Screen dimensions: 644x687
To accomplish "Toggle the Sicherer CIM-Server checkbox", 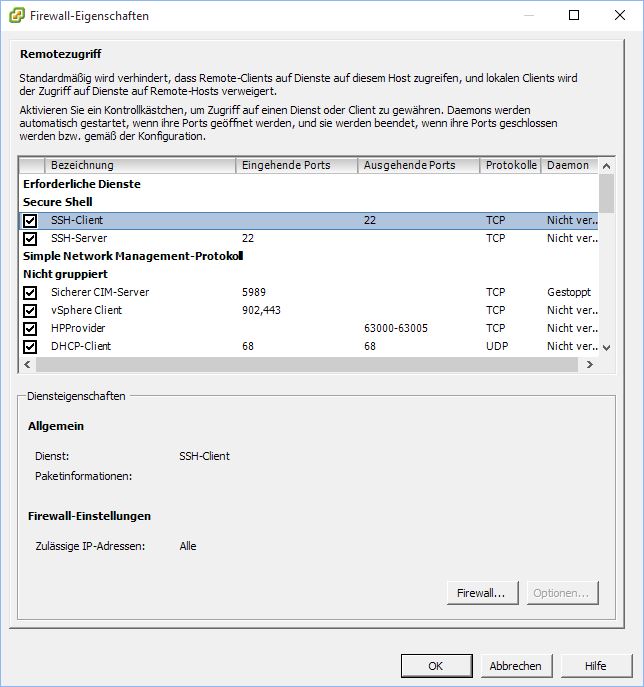I will pyautogui.click(x=30, y=292).
